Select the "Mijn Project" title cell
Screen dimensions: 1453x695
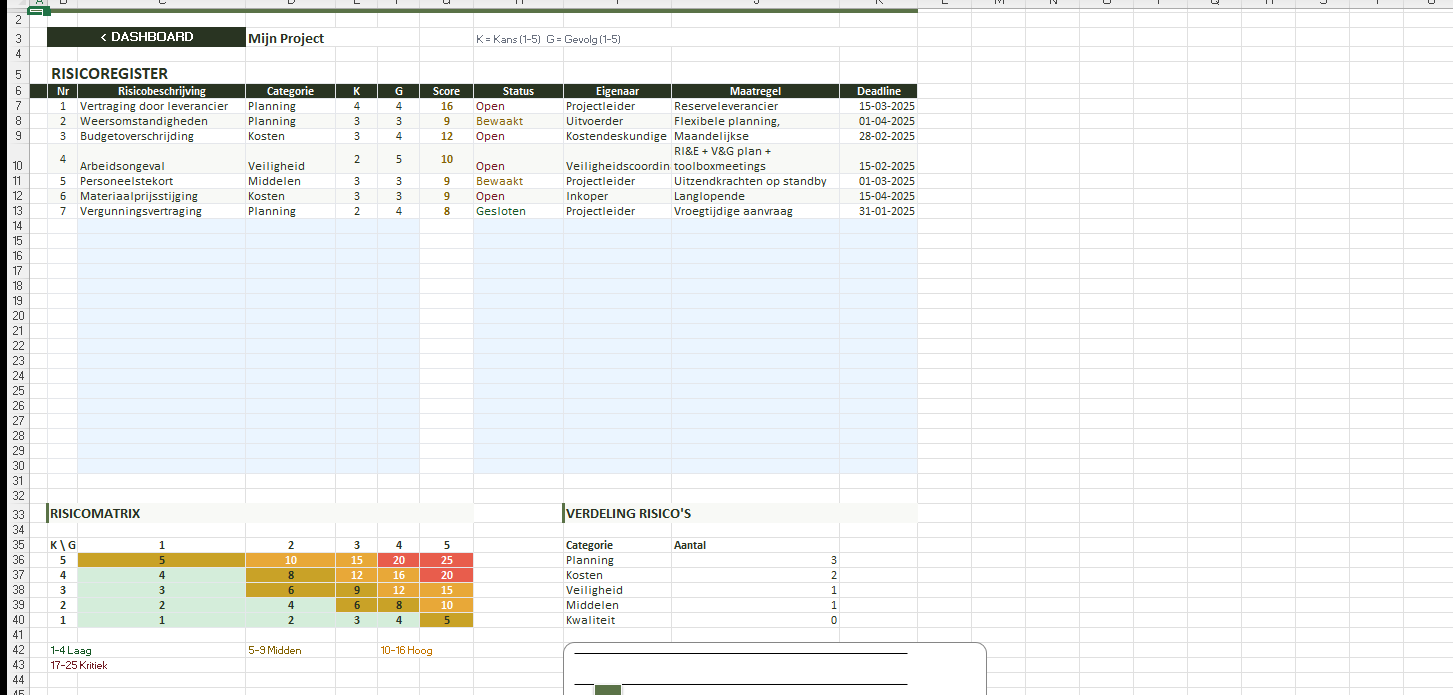tap(286, 39)
